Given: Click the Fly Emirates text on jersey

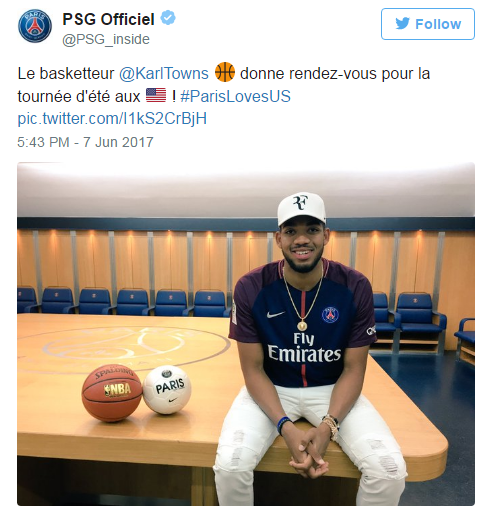Looking at the screenshot, I should (x=304, y=348).
